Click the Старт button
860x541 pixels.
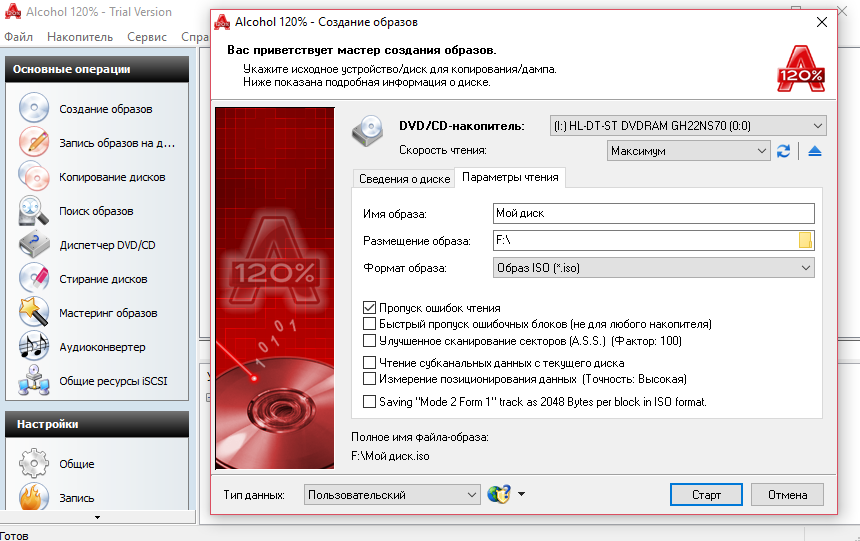(x=706, y=494)
